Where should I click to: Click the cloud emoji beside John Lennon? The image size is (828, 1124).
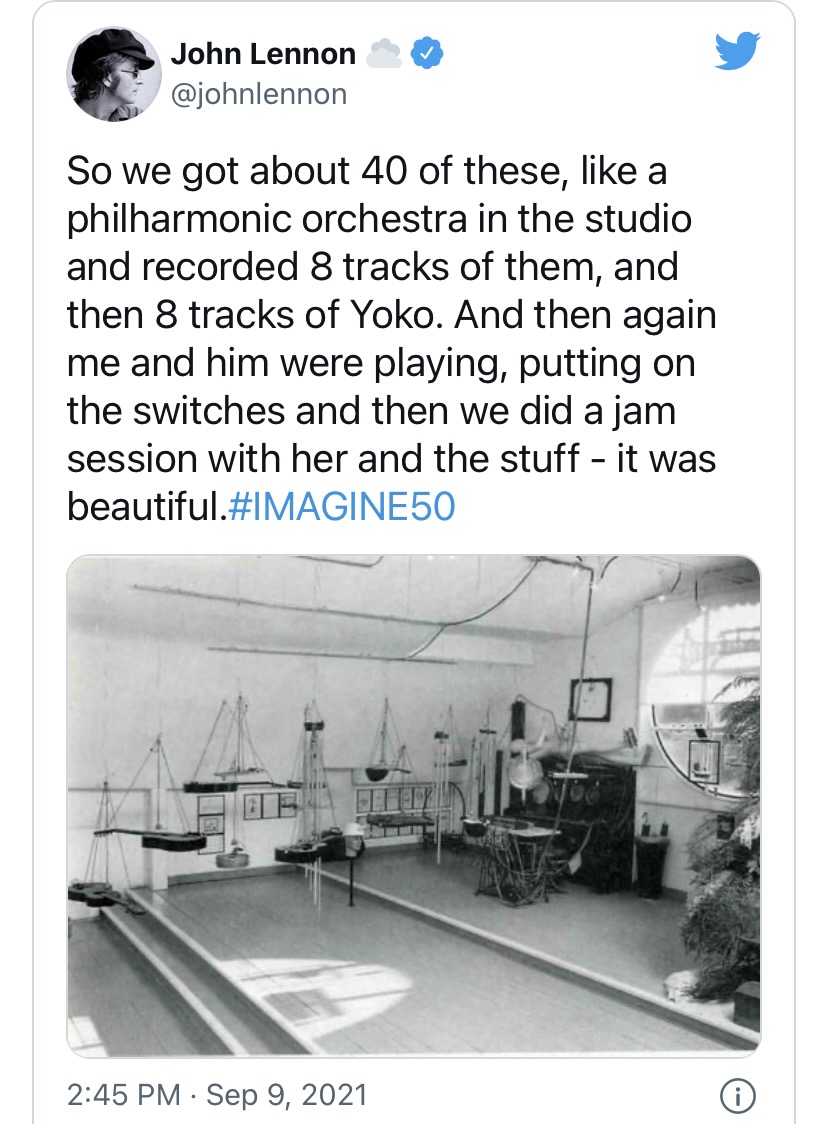tap(384, 54)
